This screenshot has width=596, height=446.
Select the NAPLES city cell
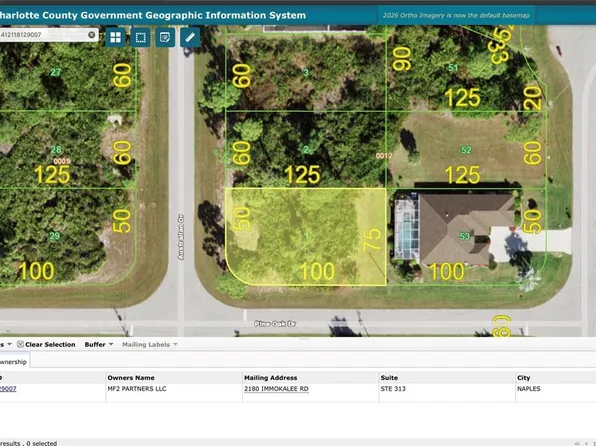point(528,389)
